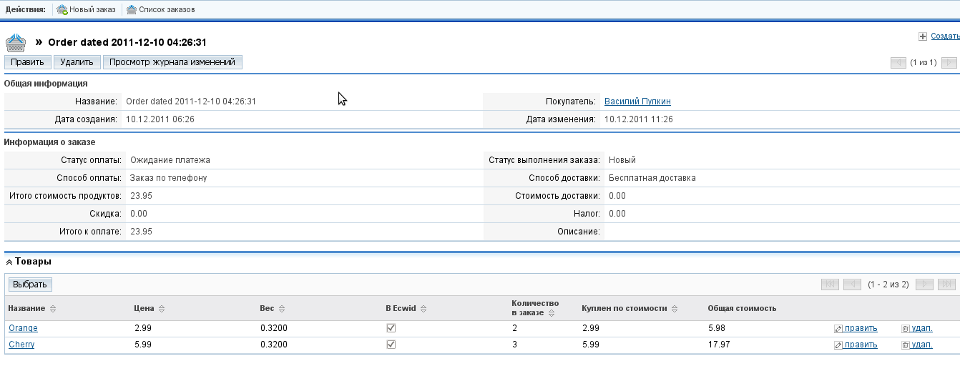
Task: Click the trash delete icon for Cherry
Action: coord(906,345)
